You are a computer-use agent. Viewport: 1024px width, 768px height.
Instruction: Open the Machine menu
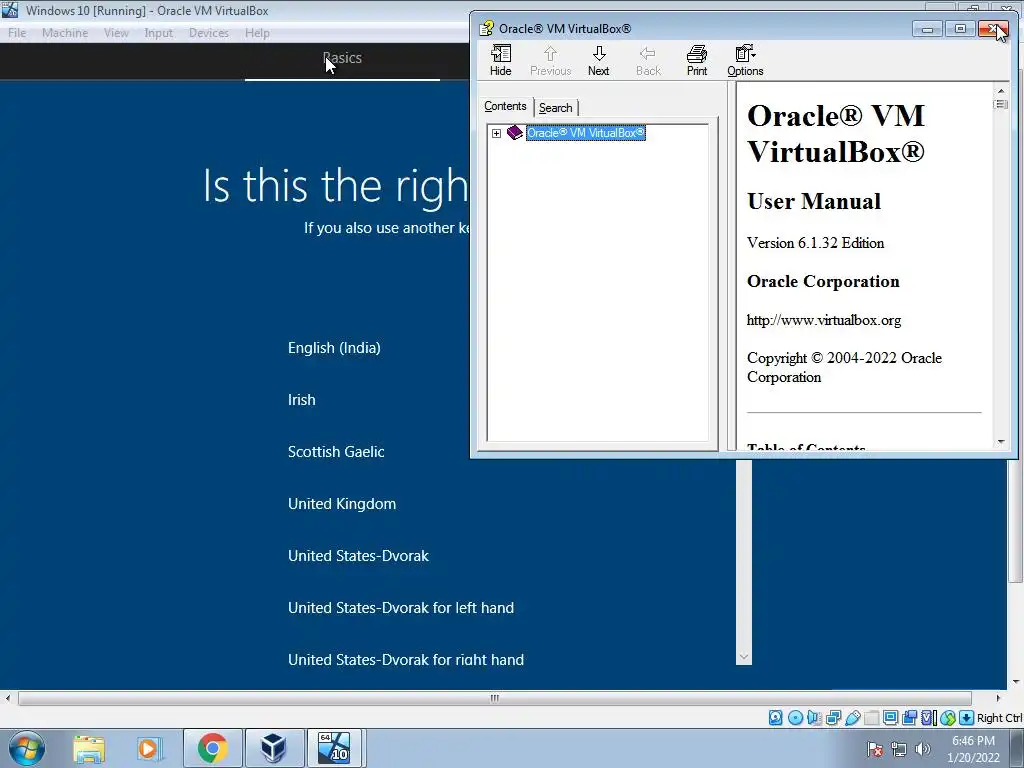click(x=65, y=33)
